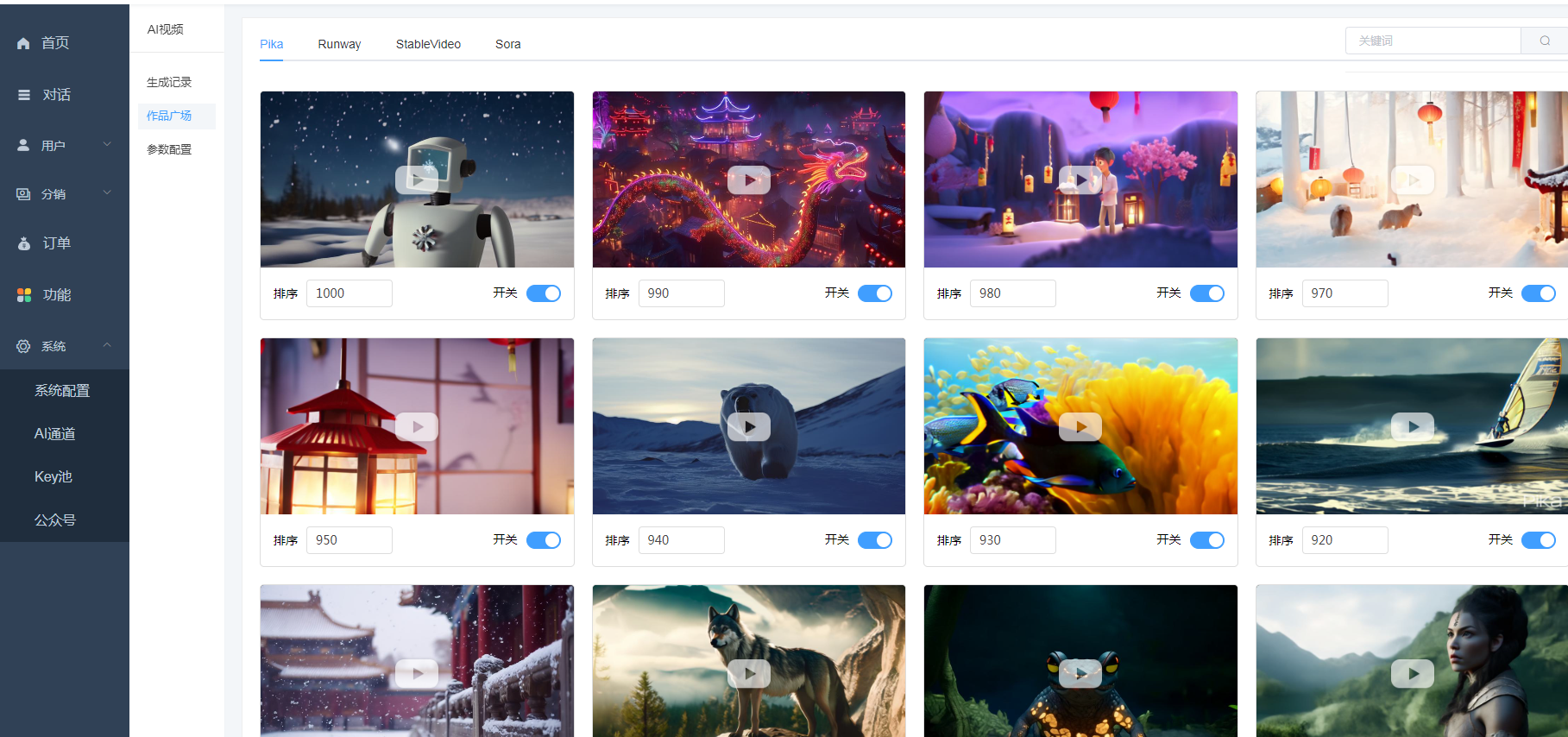Click the colored grid icon beside 功能
The image size is (1568, 737).
point(24,295)
